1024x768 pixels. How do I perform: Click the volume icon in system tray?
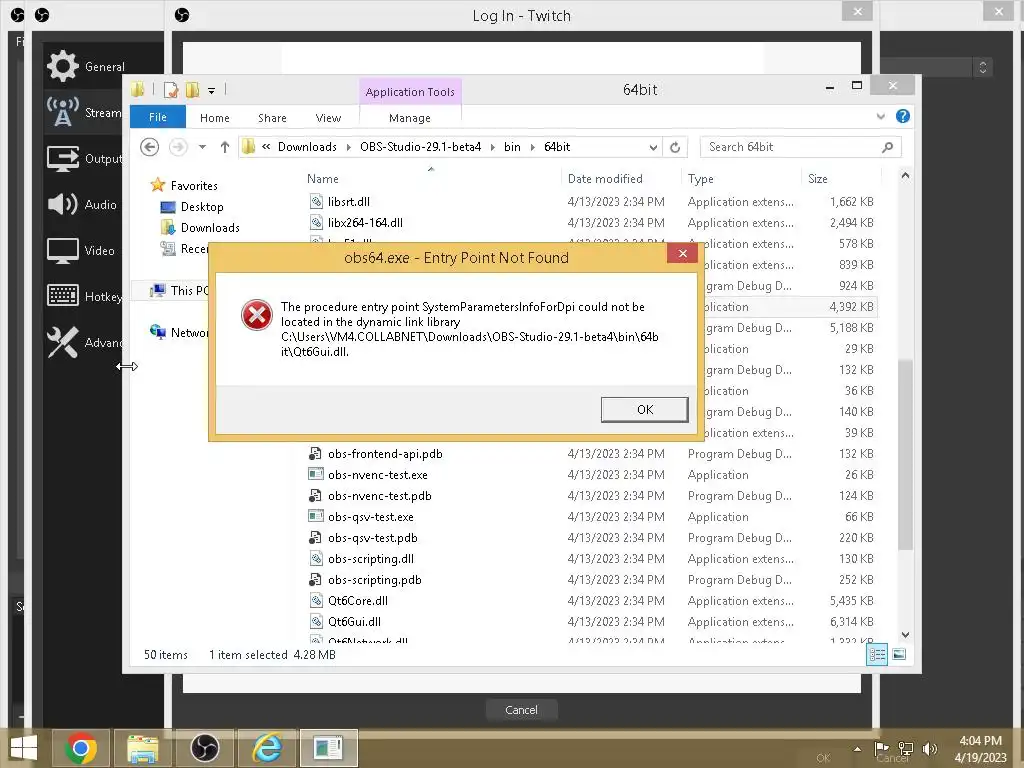click(930, 749)
